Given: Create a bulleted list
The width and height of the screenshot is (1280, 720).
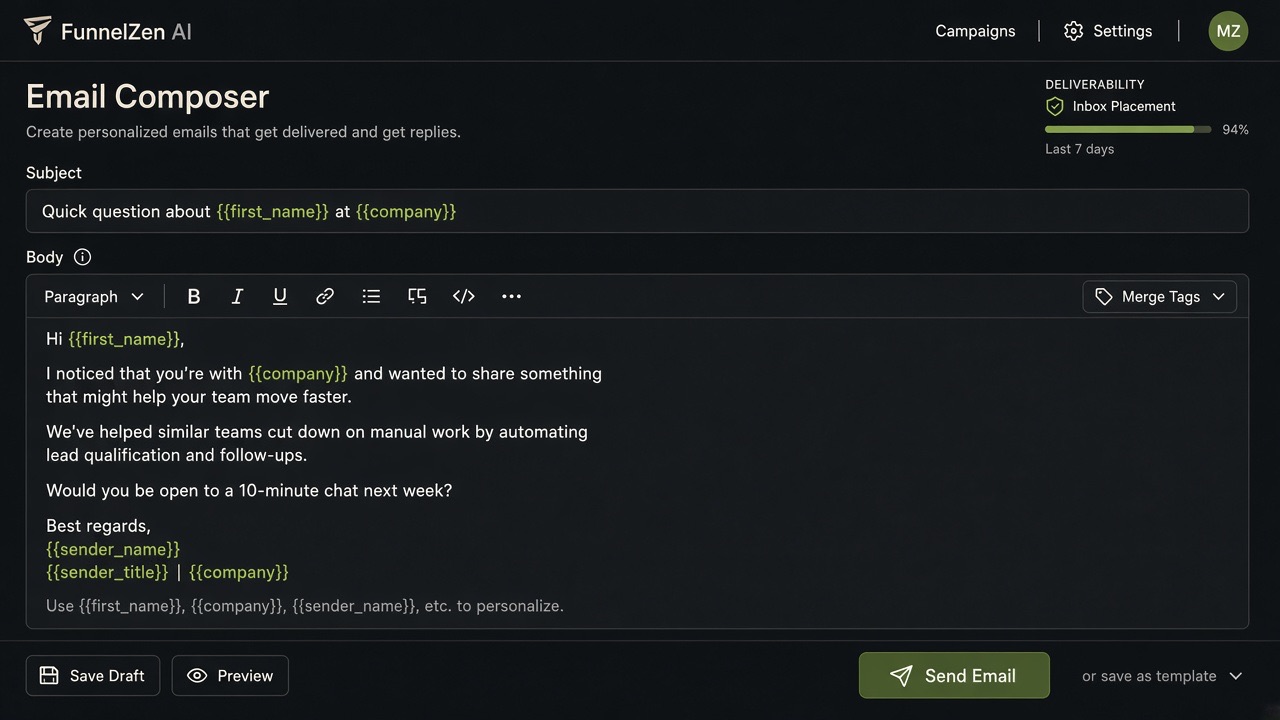Looking at the screenshot, I should (371, 296).
